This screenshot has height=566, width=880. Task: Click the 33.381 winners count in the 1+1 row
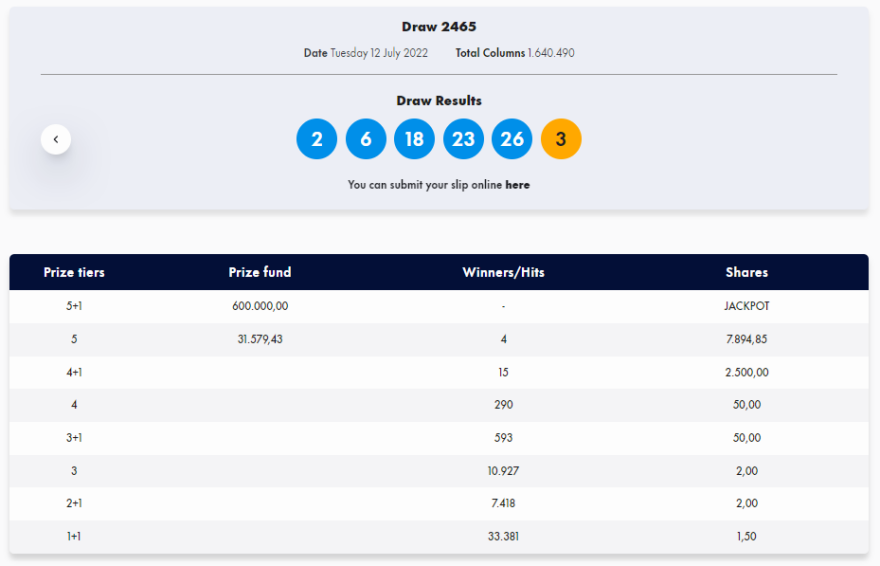(503, 536)
